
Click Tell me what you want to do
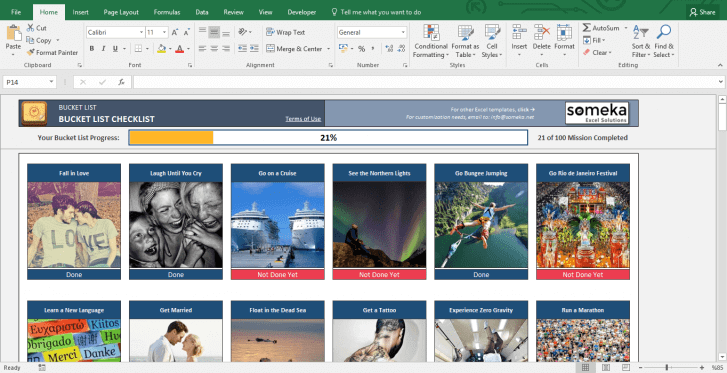click(376, 12)
